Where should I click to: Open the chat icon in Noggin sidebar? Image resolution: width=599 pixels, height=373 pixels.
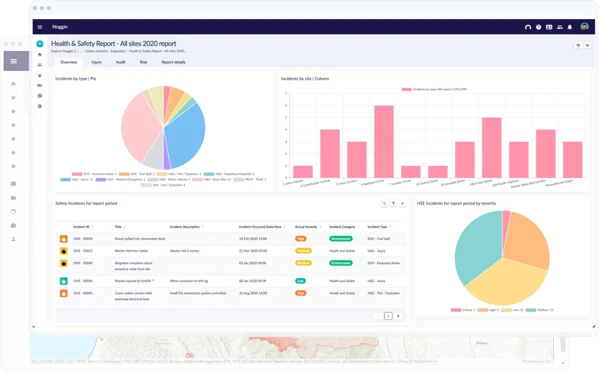[x=40, y=96]
